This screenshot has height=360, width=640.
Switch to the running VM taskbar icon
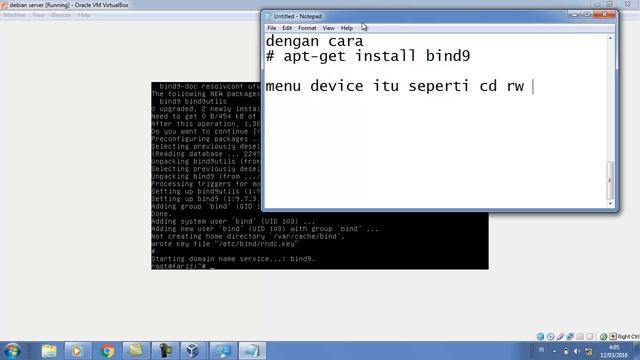click(x=223, y=351)
